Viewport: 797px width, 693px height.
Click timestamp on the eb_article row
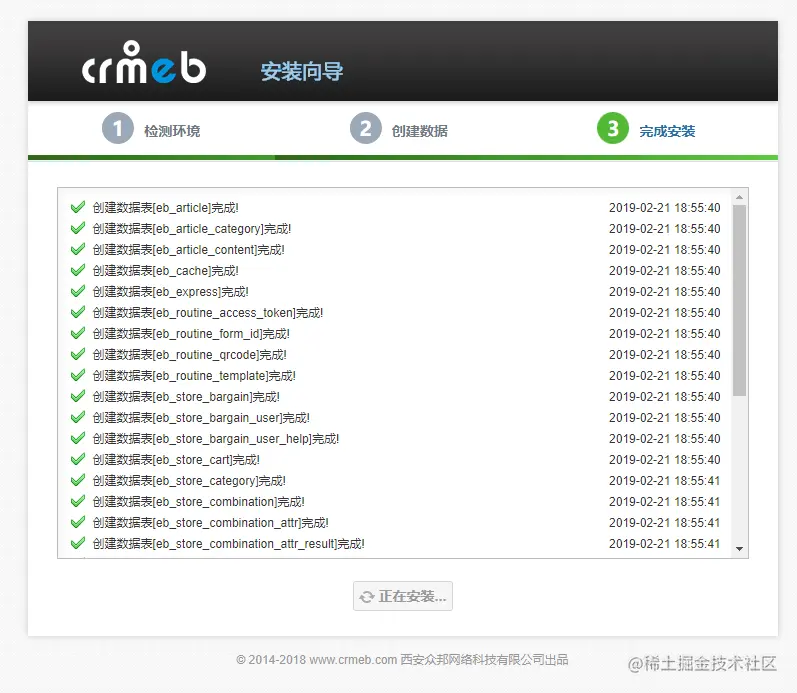click(664, 207)
